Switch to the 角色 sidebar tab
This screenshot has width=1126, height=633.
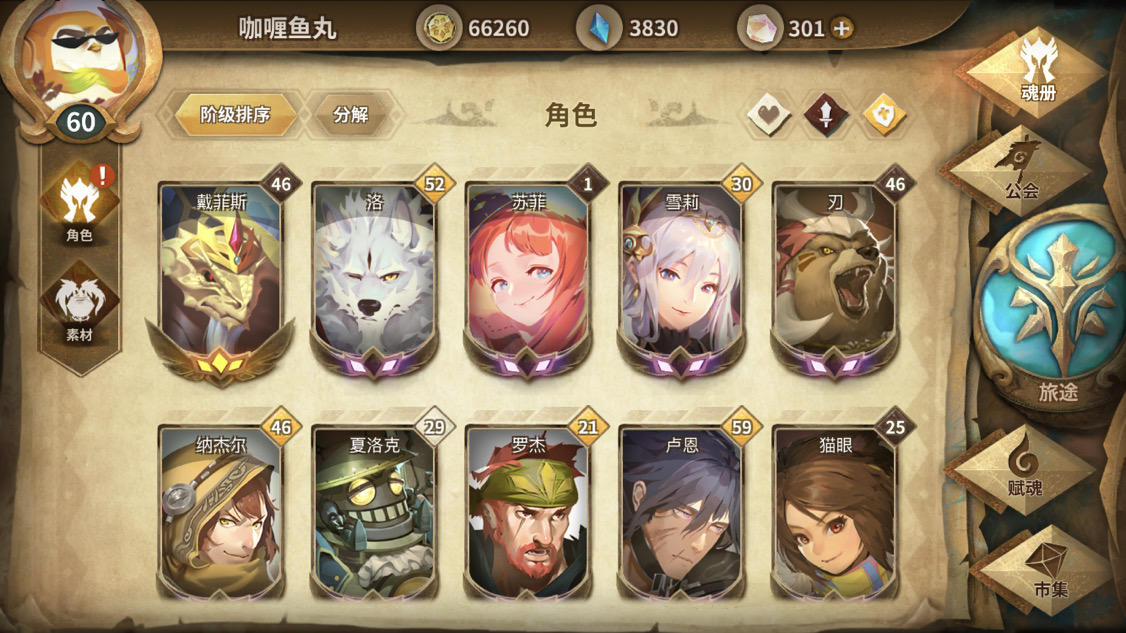pyautogui.click(x=79, y=207)
